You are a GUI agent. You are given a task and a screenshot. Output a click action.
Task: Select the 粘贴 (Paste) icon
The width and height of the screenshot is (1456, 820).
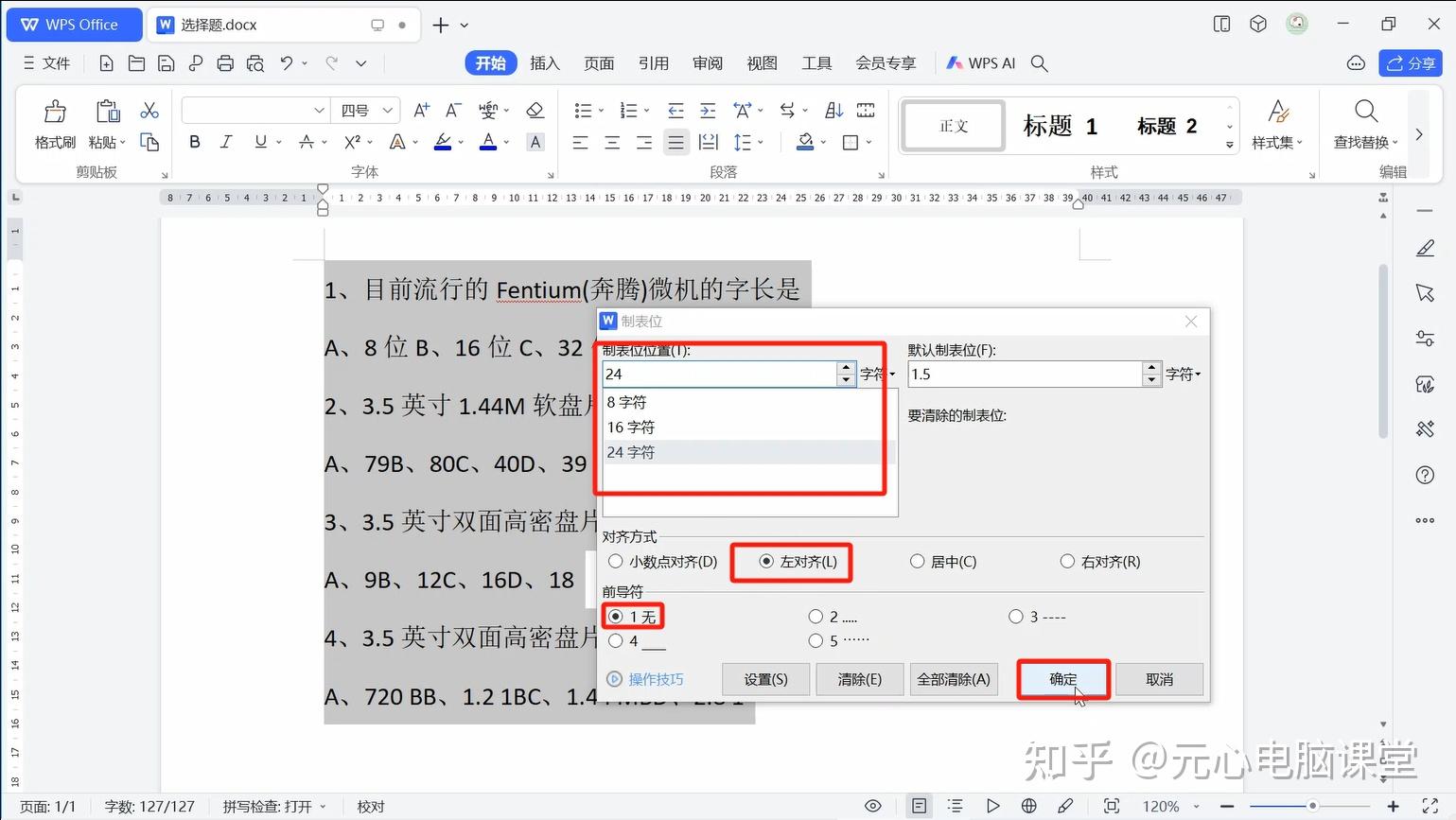[x=105, y=124]
